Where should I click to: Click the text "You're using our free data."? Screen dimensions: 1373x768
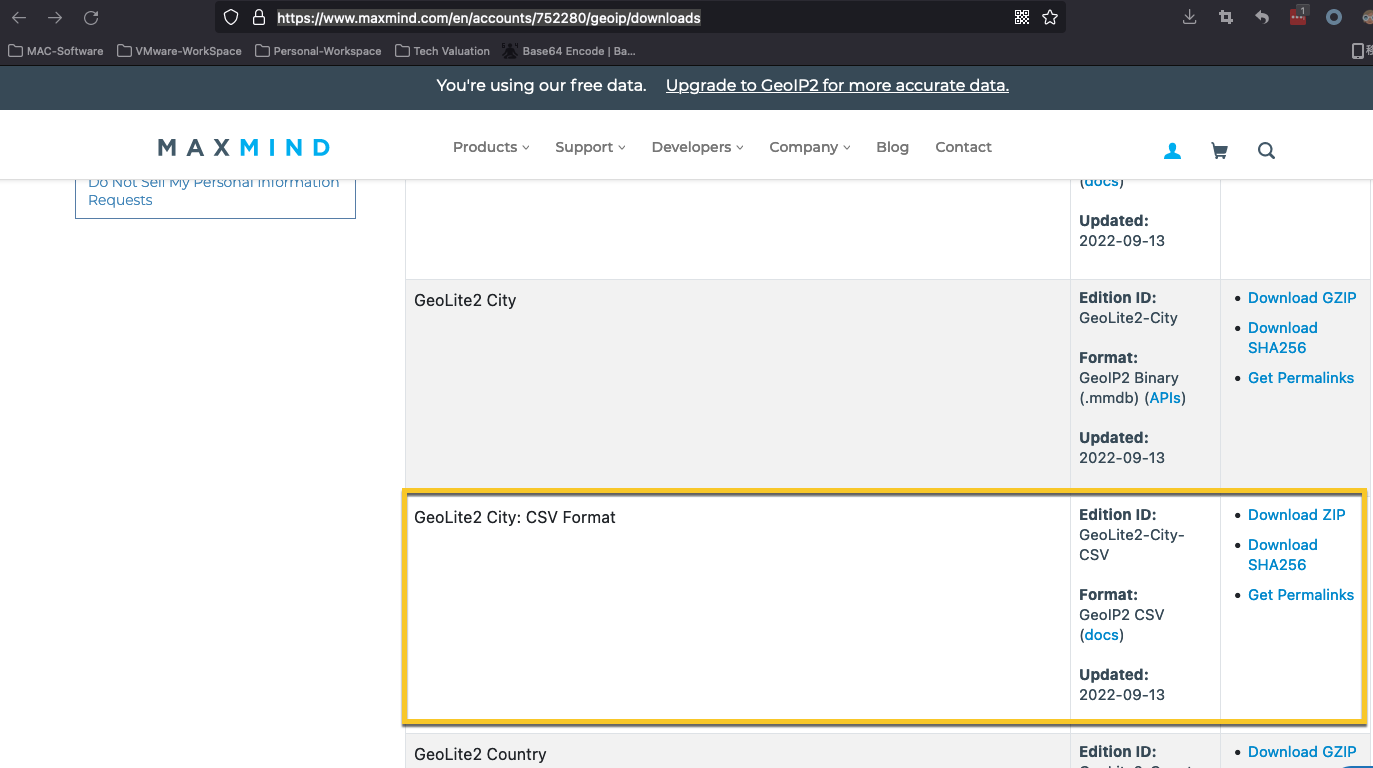541,86
